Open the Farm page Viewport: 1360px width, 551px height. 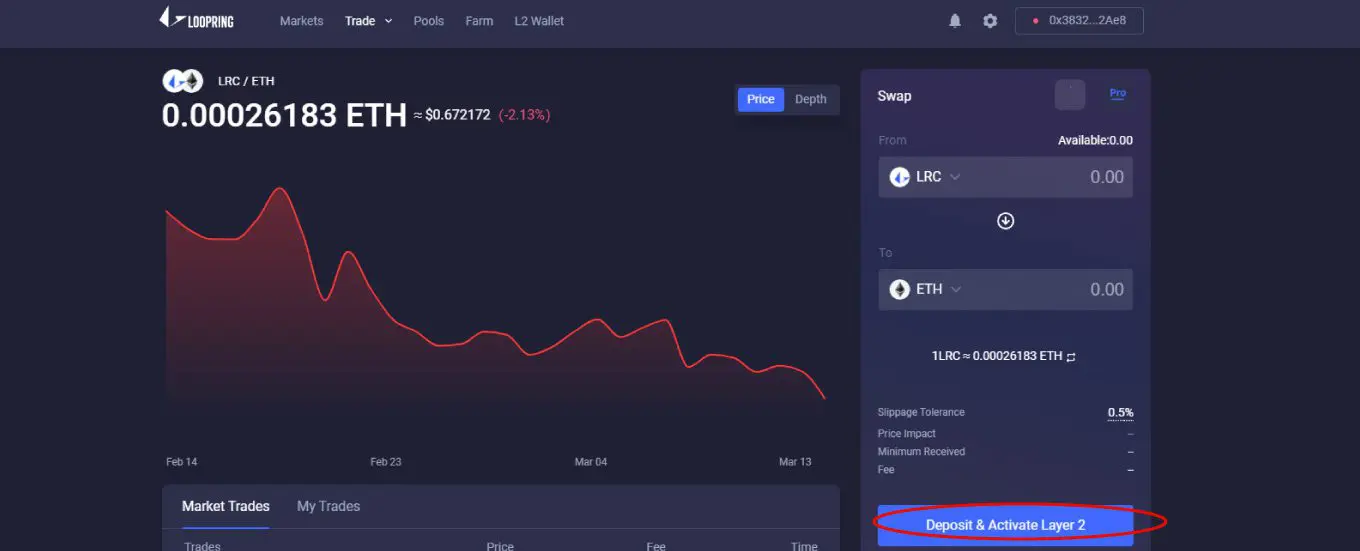479,21
